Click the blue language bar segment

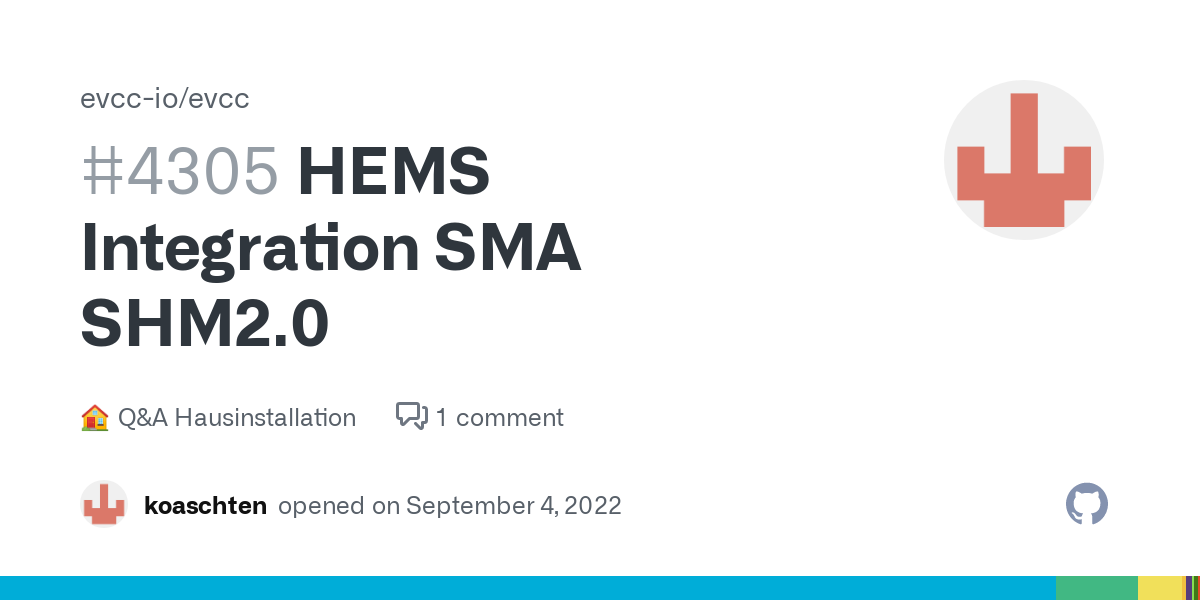[x=527, y=588]
